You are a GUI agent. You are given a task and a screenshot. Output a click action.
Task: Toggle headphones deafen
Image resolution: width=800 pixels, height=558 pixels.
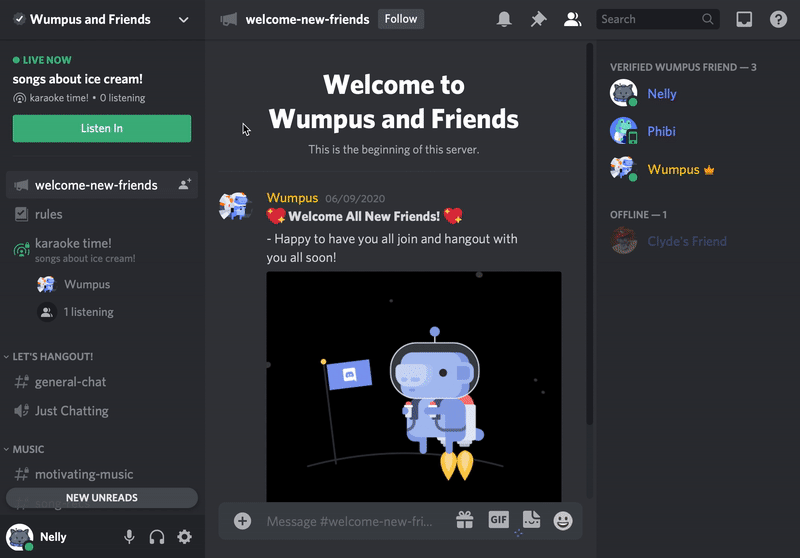(157, 537)
